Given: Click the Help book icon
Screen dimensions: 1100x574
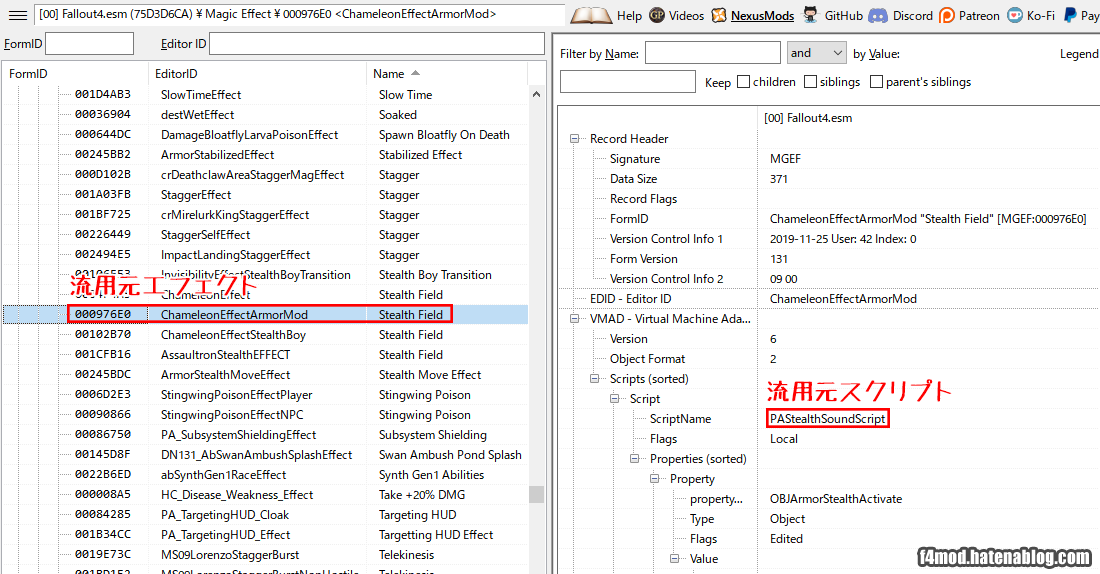Looking at the screenshot, I should tap(591, 15).
